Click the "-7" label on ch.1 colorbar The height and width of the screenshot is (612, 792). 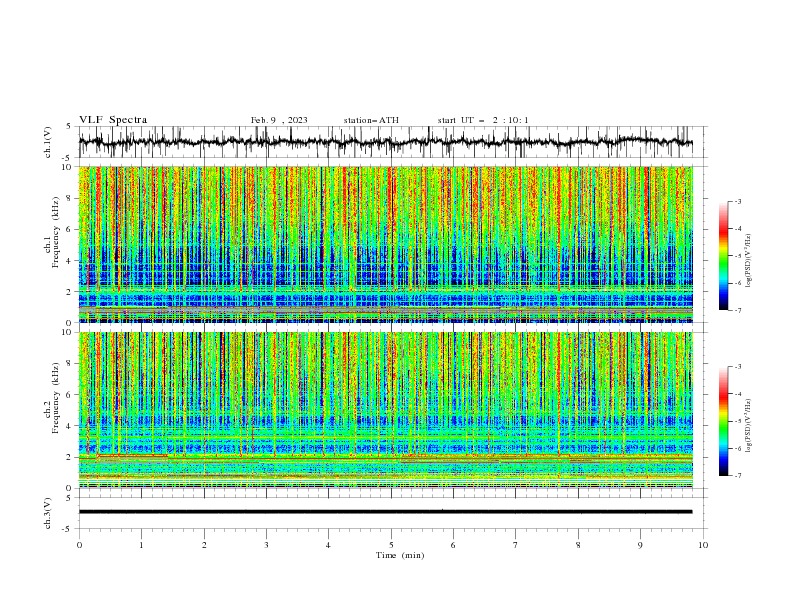click(x=738, y=311)
